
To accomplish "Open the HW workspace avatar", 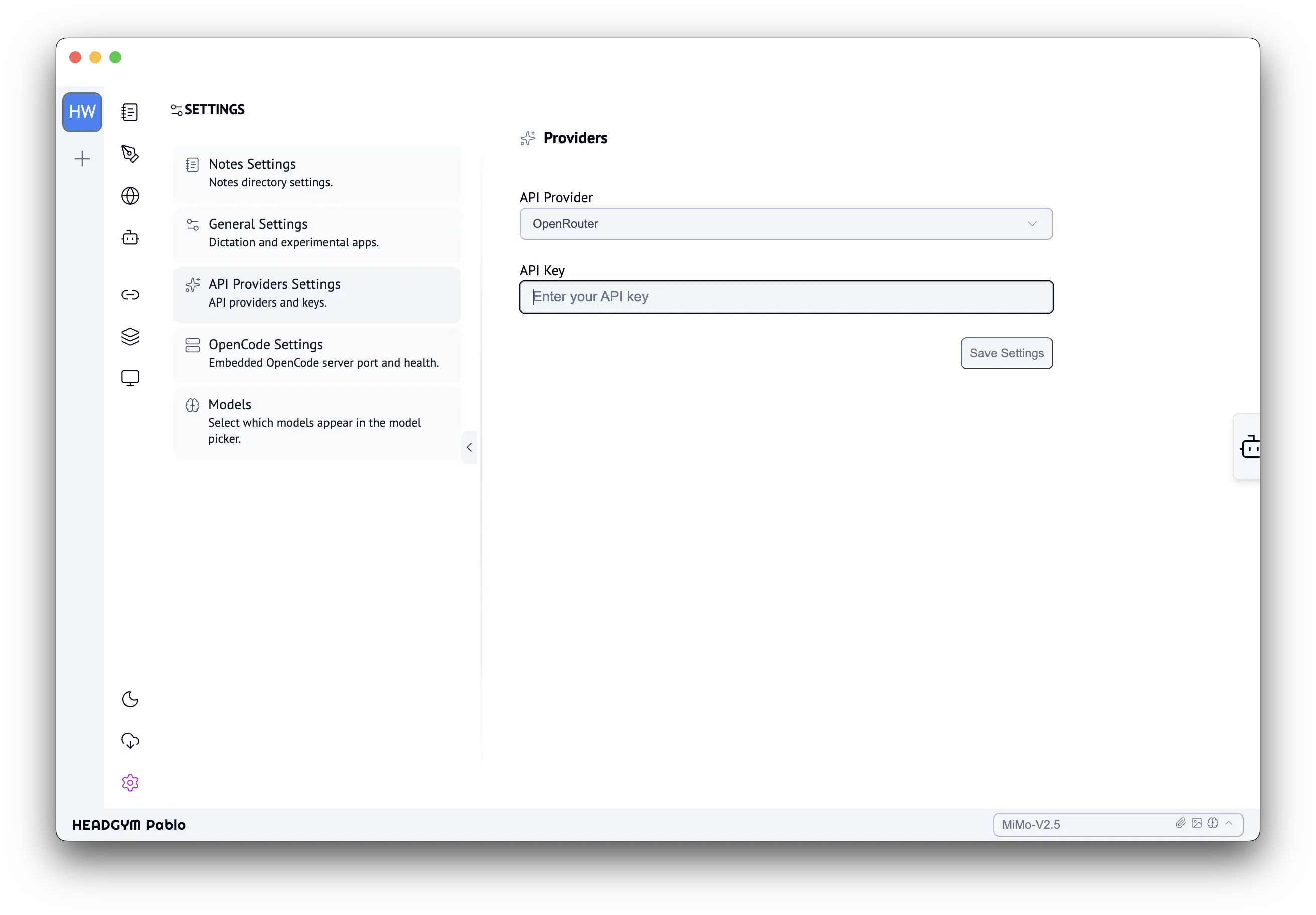I will tap(82, 112).
